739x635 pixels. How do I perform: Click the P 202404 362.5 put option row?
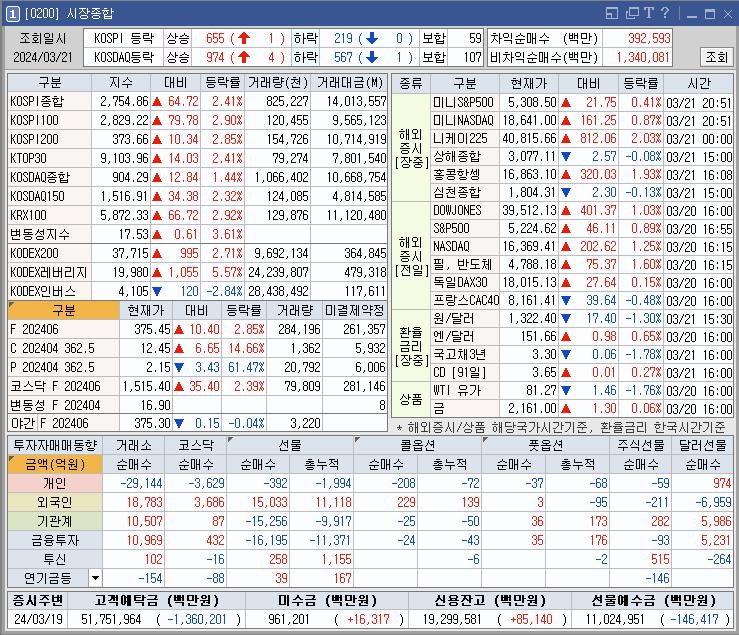[197, 367]
